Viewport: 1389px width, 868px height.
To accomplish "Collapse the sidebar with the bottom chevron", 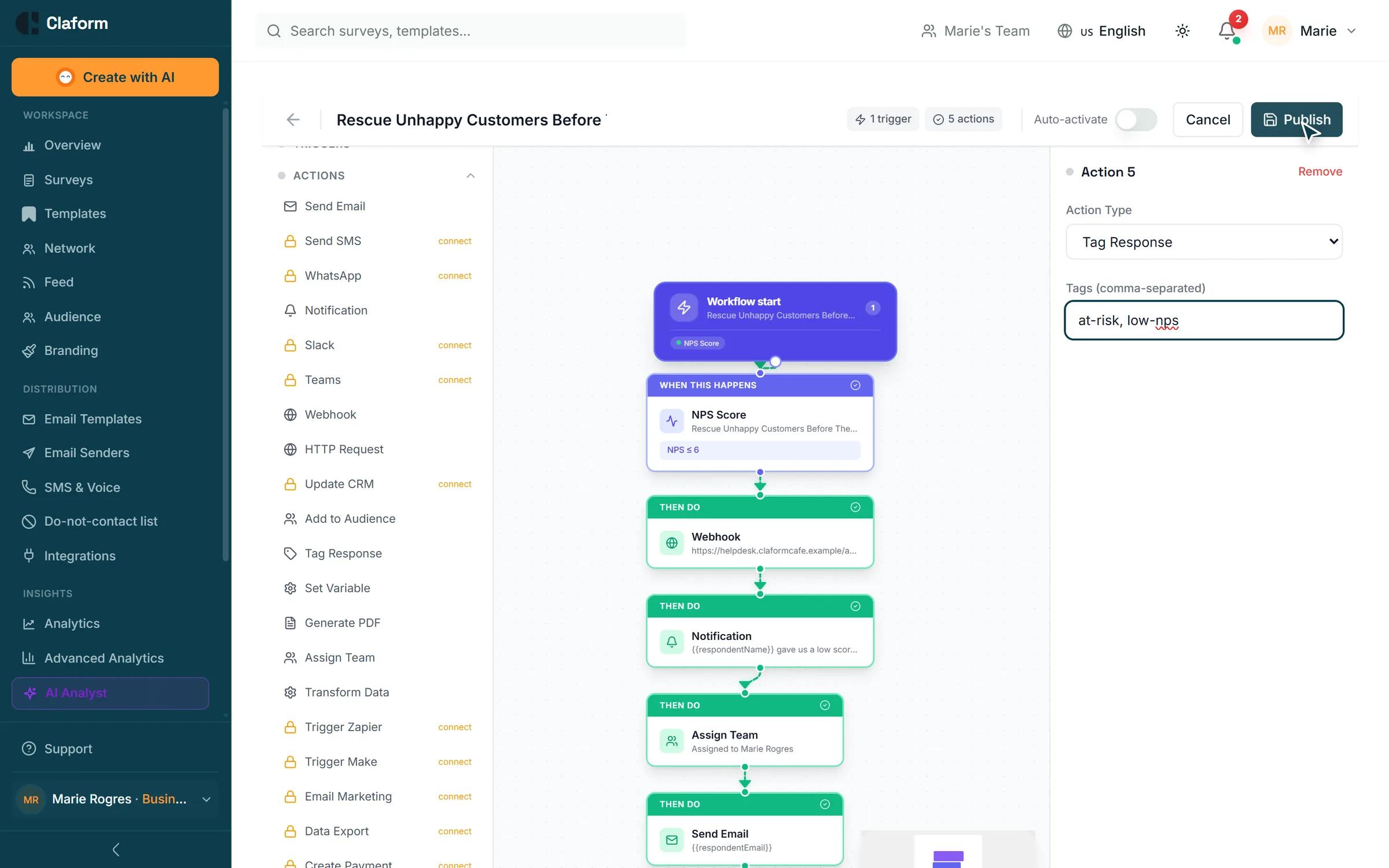I will click(116, 849).
